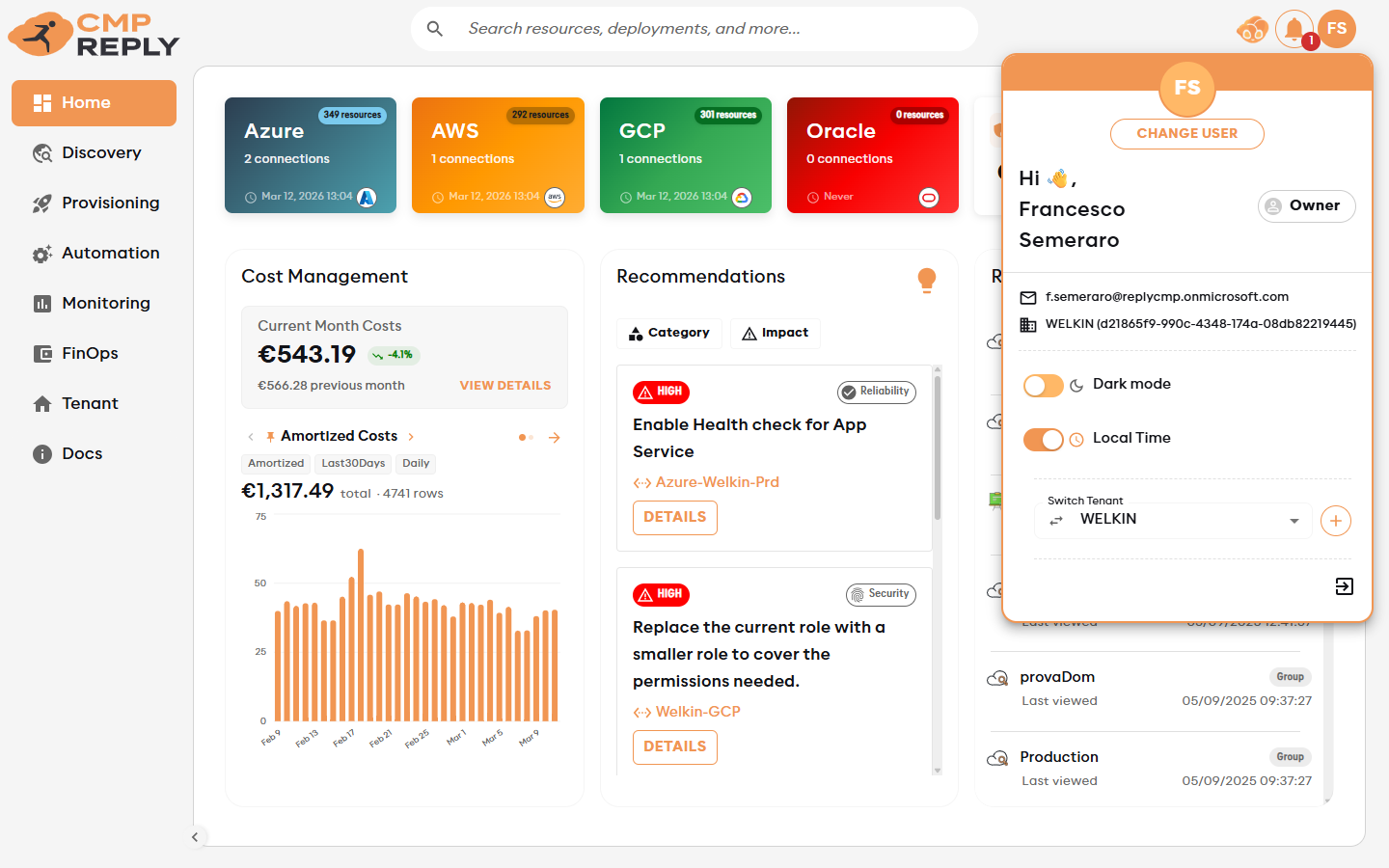This screenshot has height=868, width=1389.
Task: Open the FinOps menu item
Action: click(90, 353)
